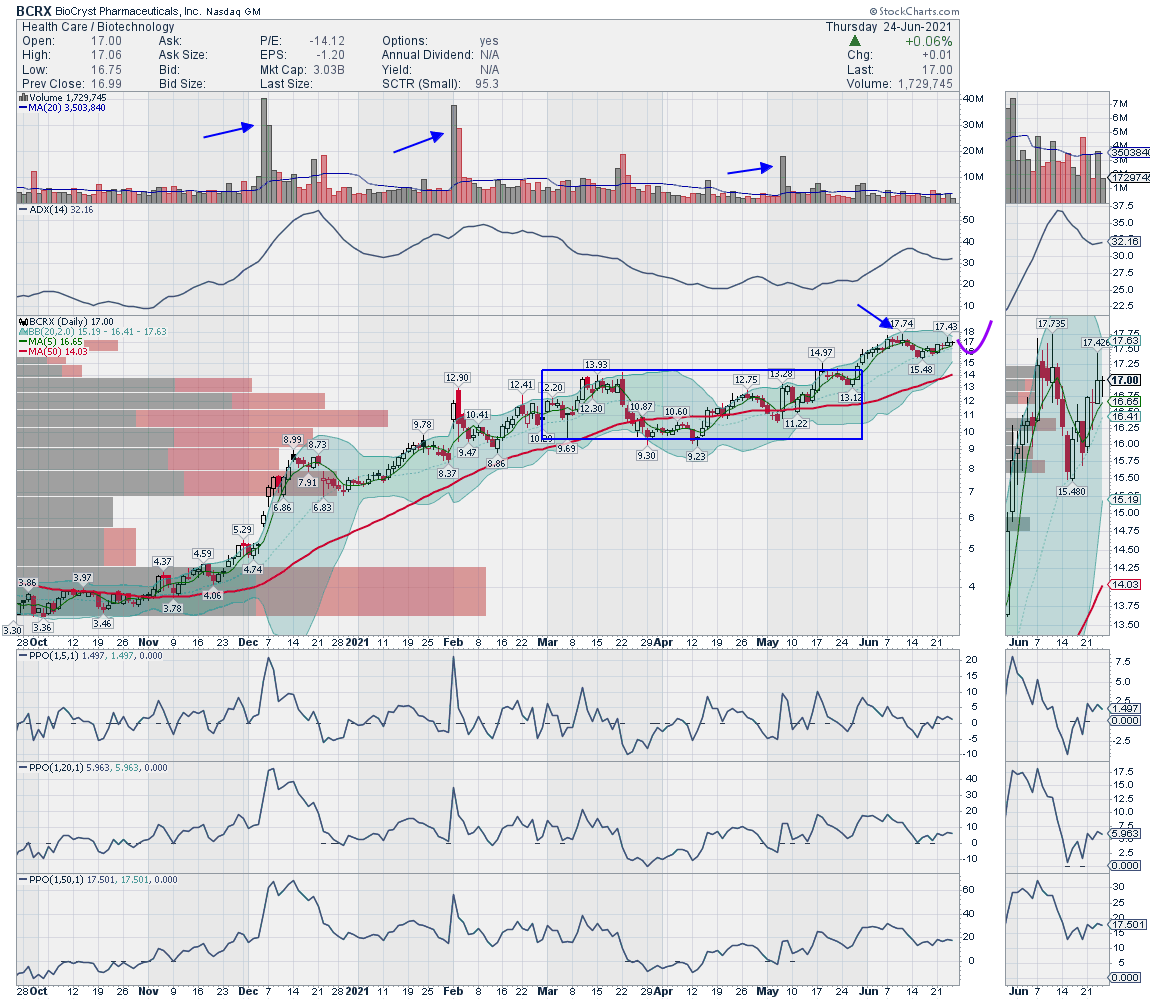Click the 17.735 label in the zoomed panel
Viewport: 1150px width, 1000px height.
(x=1051, y=324)
